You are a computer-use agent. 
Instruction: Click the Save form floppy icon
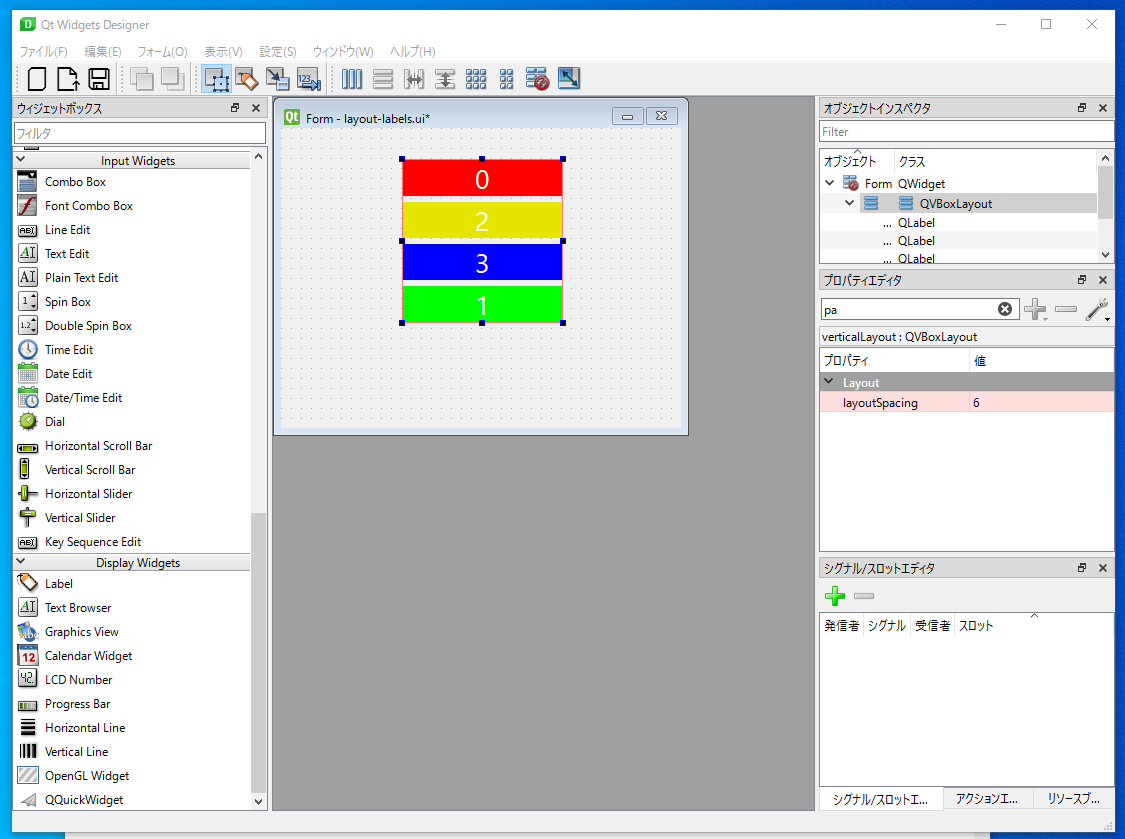coord(99,79)
